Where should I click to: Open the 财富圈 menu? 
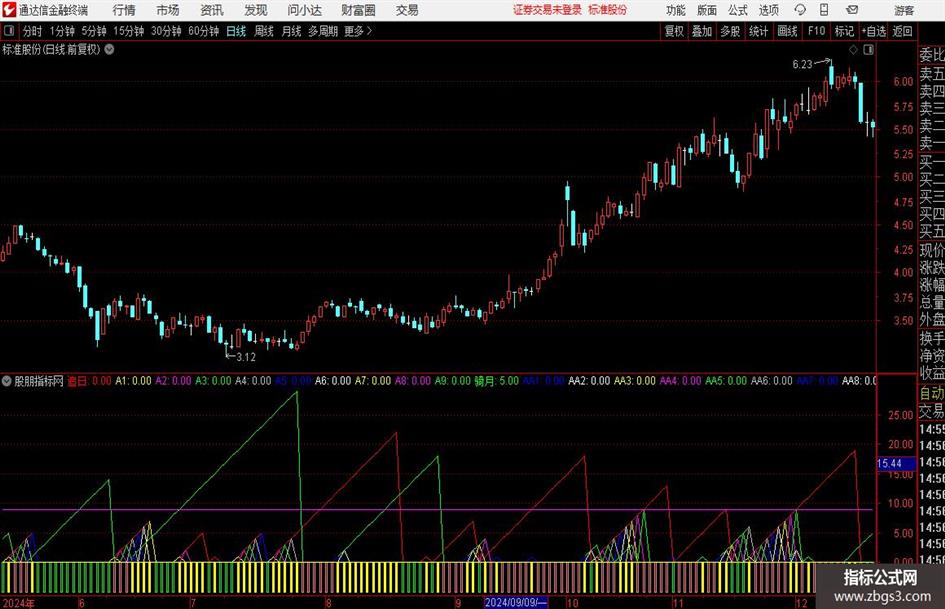358,10
